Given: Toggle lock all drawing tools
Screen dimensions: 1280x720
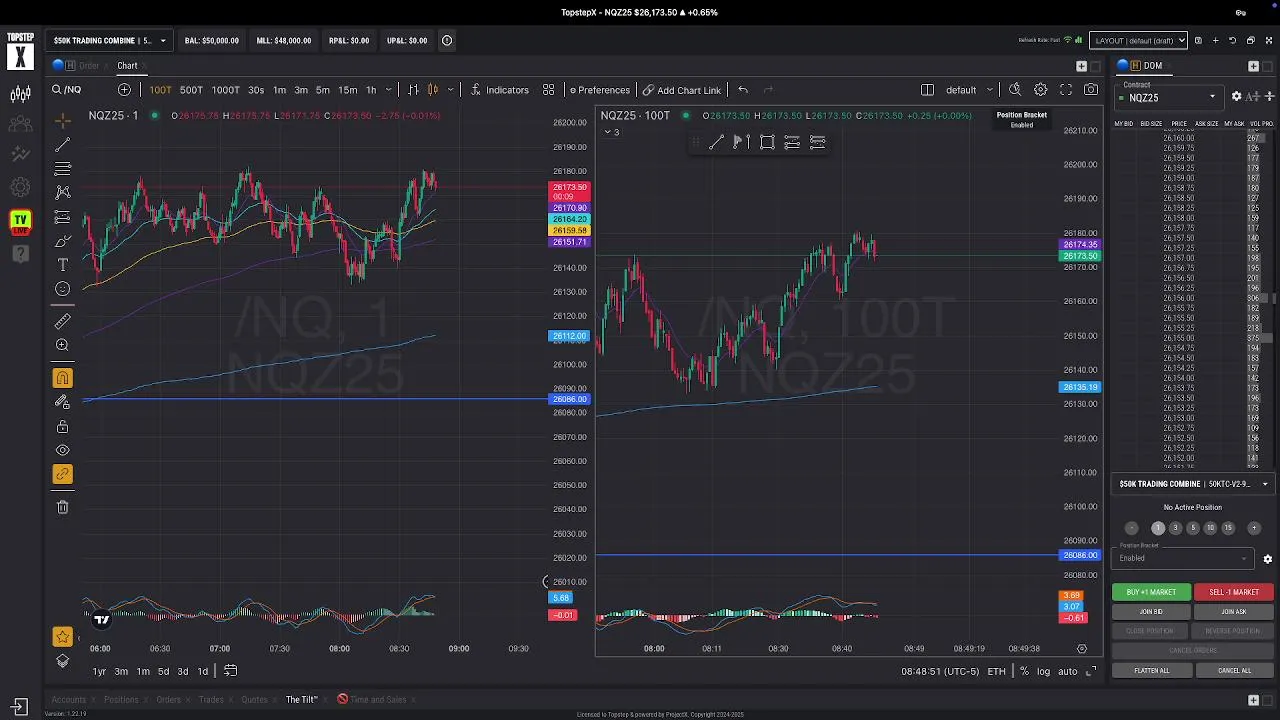Looking at the screenshot, I should pyautogui.click(x=62, y=427).
